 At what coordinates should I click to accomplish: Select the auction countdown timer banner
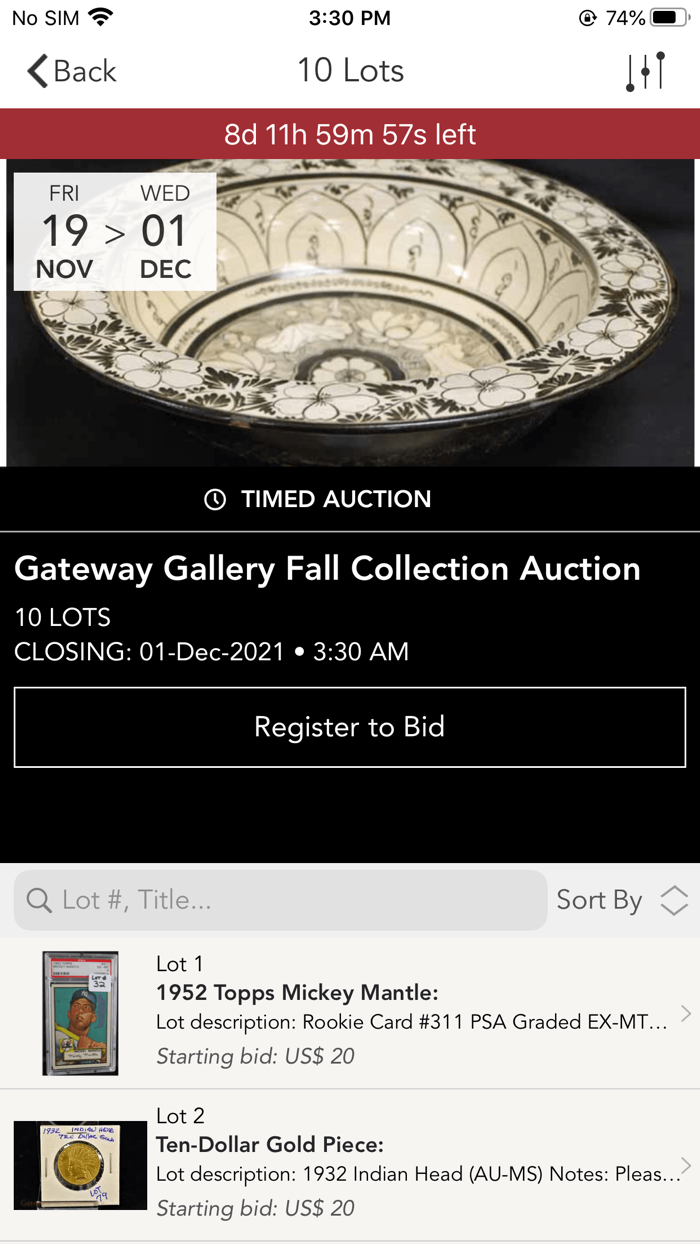pos(350,132)
